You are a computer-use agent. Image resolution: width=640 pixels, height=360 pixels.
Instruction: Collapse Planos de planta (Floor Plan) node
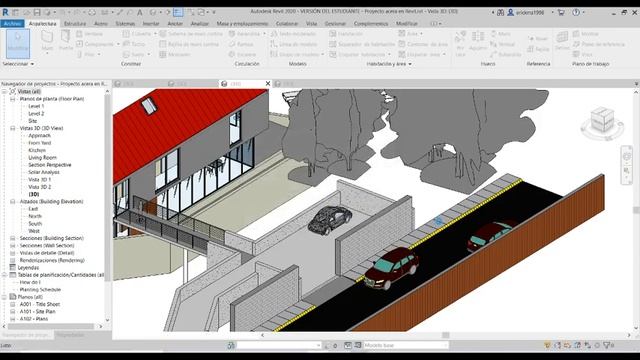(13, 99)
